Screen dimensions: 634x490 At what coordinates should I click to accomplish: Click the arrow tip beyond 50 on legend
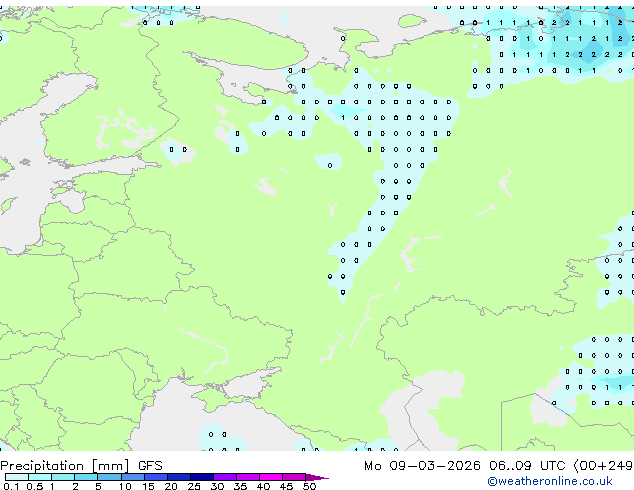317,477
